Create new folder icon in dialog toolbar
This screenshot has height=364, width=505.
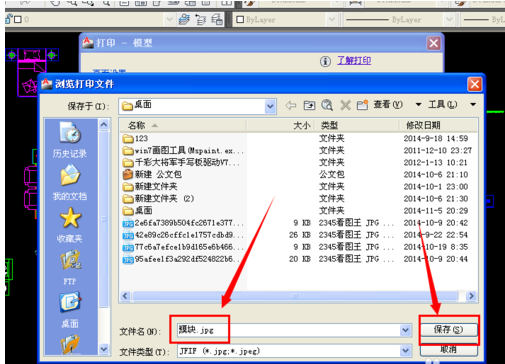pos(362,105)
